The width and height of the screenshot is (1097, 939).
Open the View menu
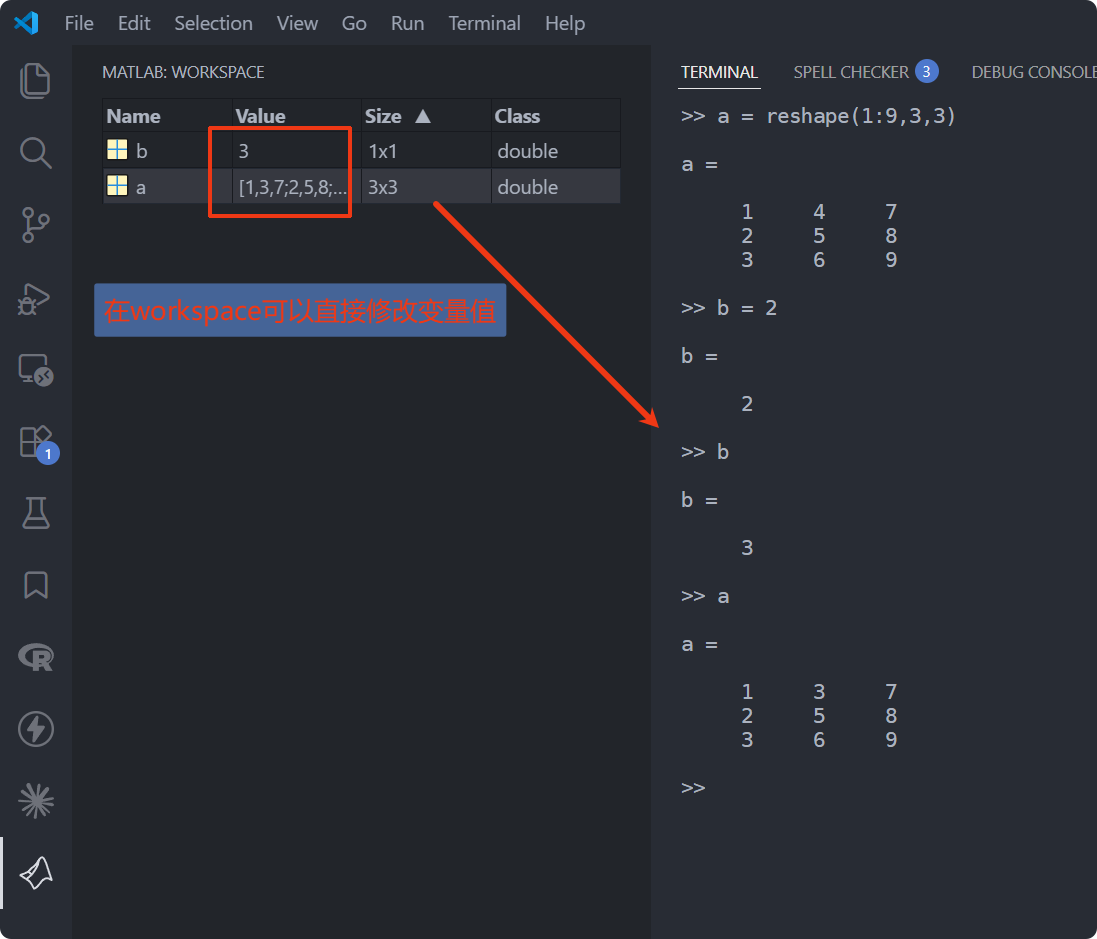pyautogui.click(x=297, y=23)
